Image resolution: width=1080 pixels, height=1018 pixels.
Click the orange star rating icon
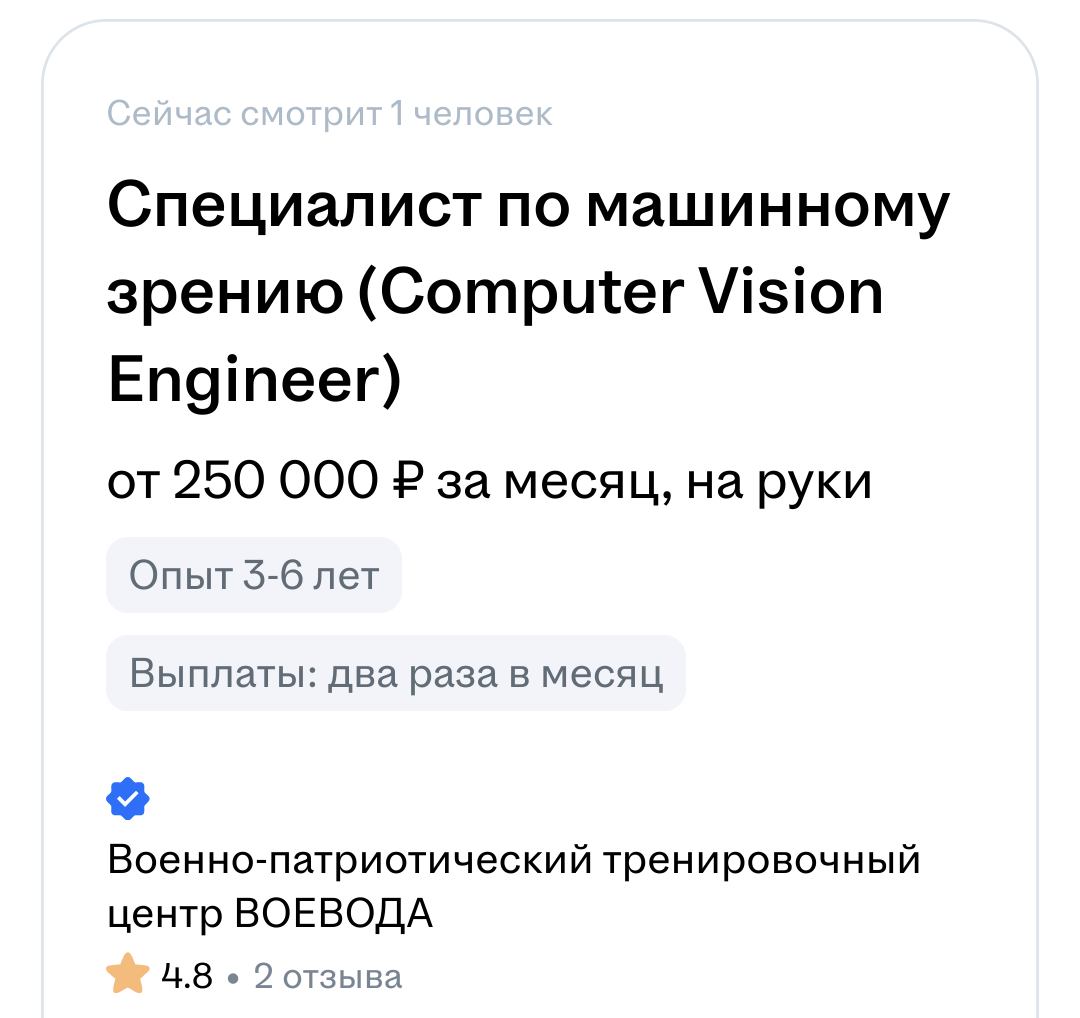[x=128, y=973]
